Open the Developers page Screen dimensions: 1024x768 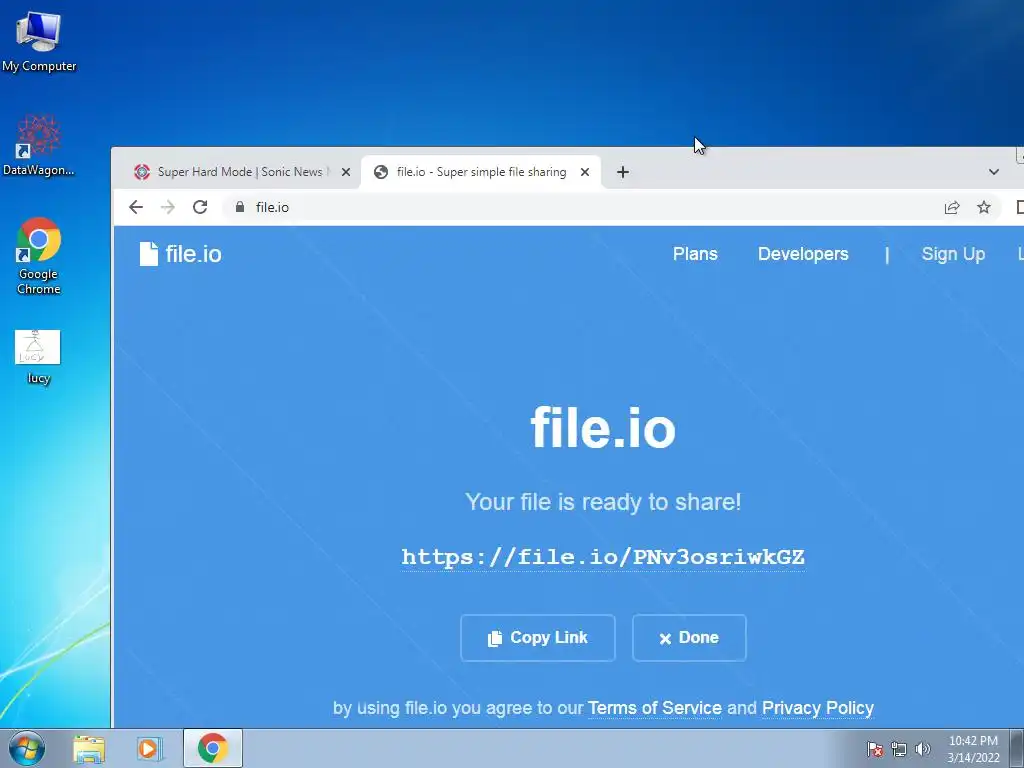tap(803, 254)
